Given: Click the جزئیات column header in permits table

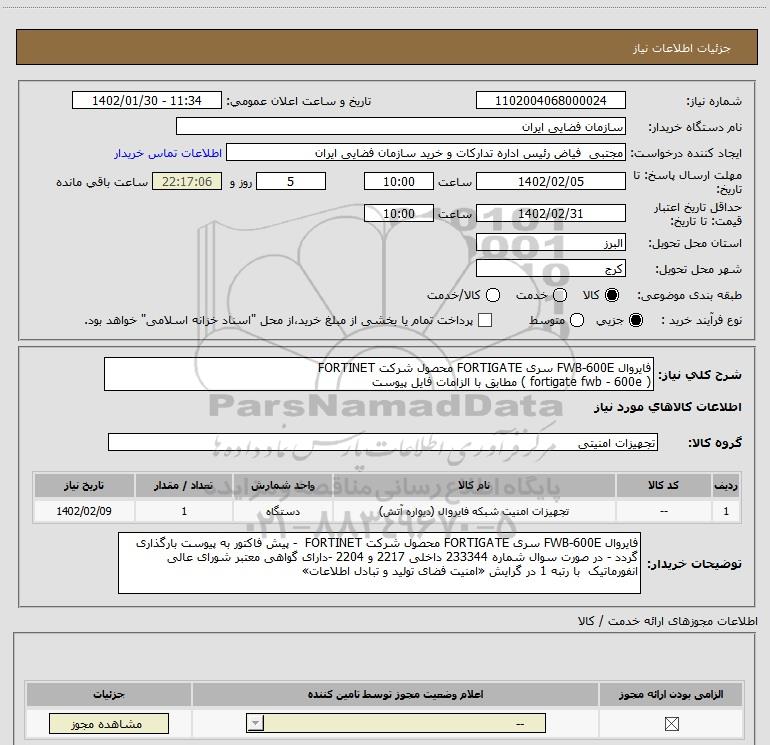Looking at the screenshot, I should [x=109, y=694].
